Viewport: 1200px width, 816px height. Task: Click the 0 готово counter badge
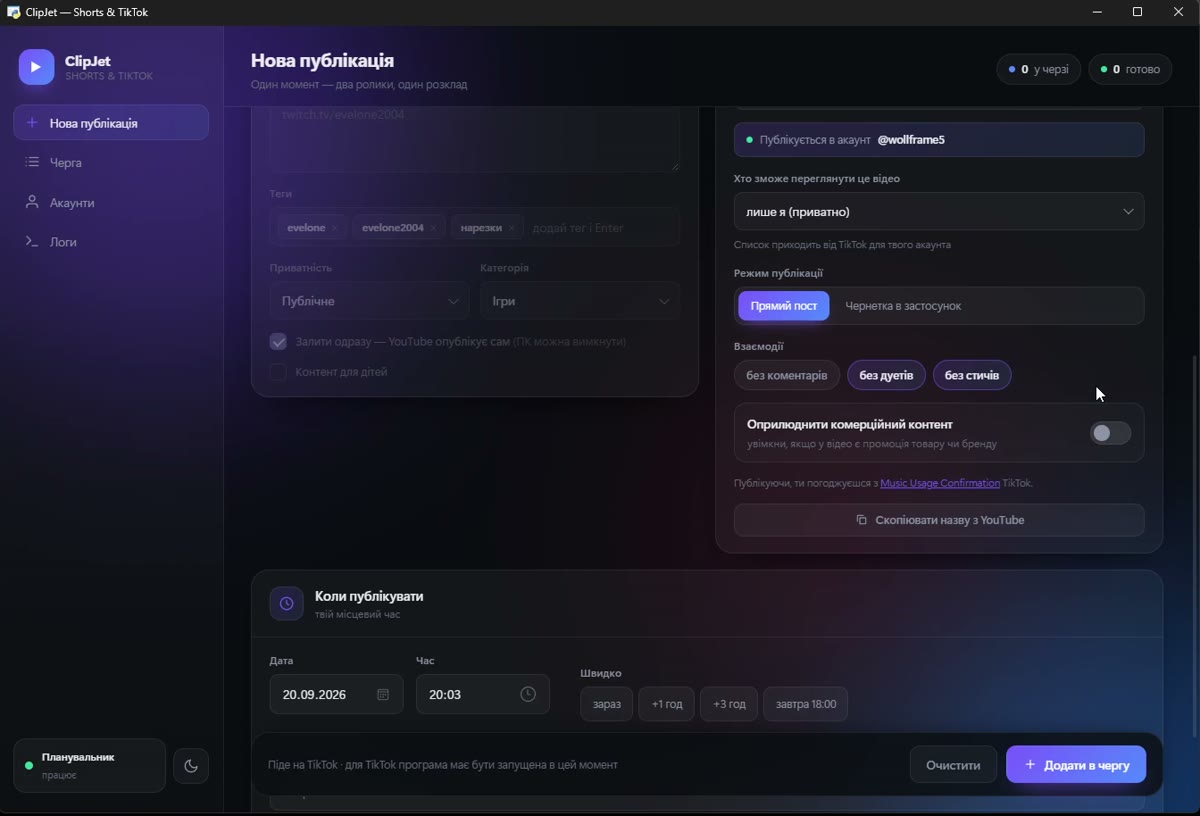(x=1130, y=69)
